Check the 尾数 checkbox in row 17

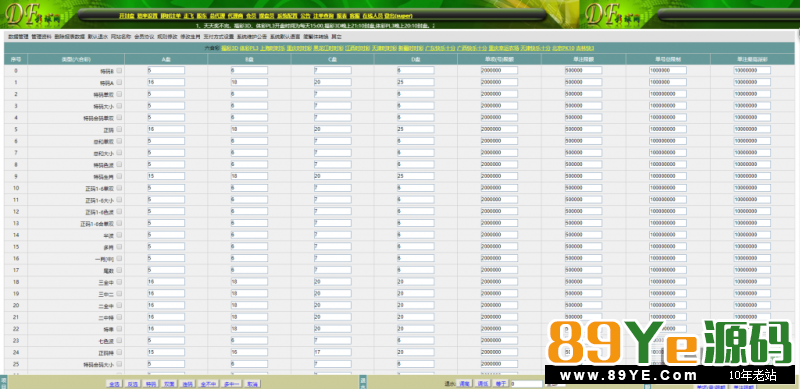[x=119, y=270]
